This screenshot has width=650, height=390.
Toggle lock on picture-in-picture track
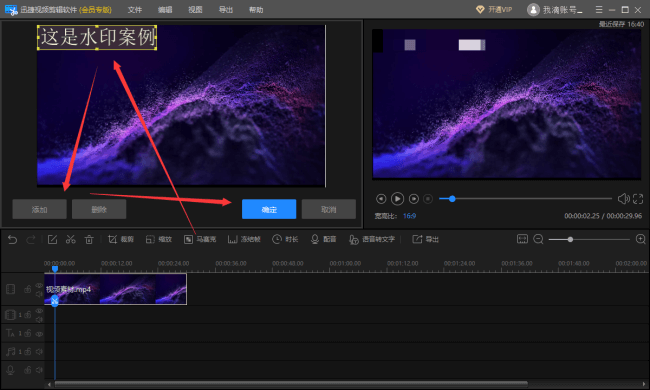click(28, 315)
